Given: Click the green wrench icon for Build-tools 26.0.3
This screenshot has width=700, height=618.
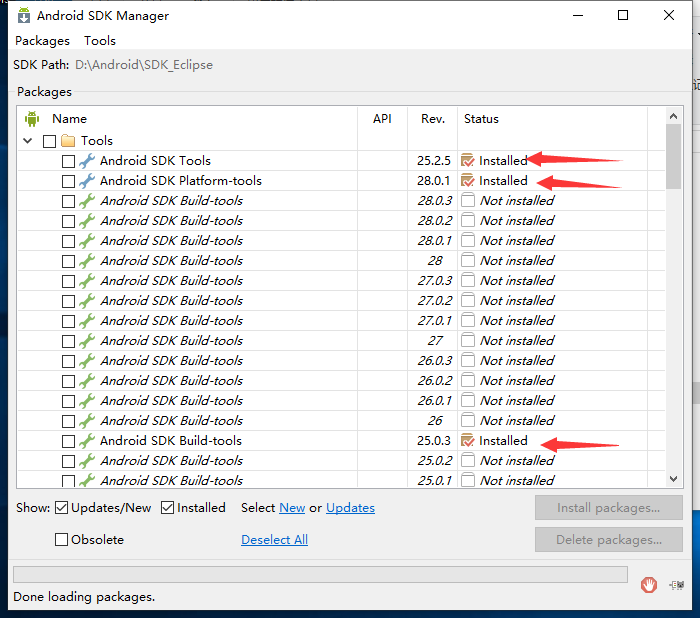Looking at the screenshot, I should pyautogui.click(x=87, y=361).
